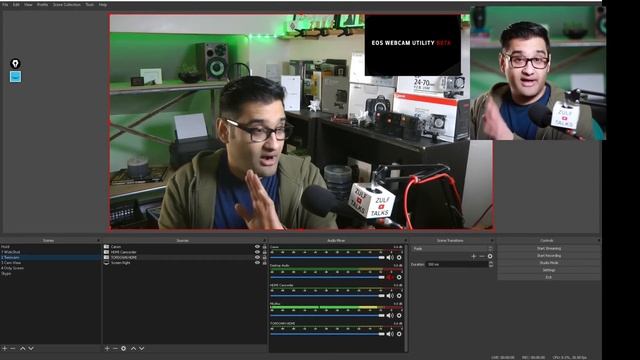This screenshot has width=640, height=360.
Task: Open the Help menu
Action: (103, 4)
